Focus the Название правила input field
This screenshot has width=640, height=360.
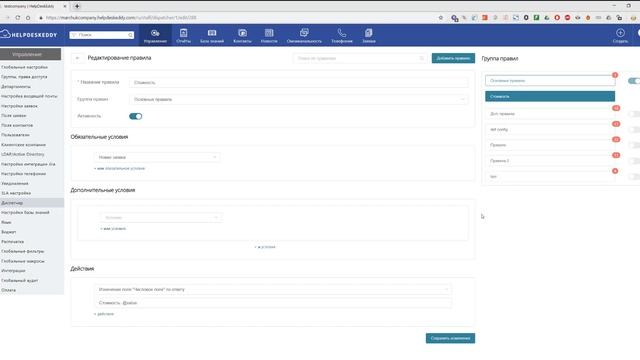(299, 82)
